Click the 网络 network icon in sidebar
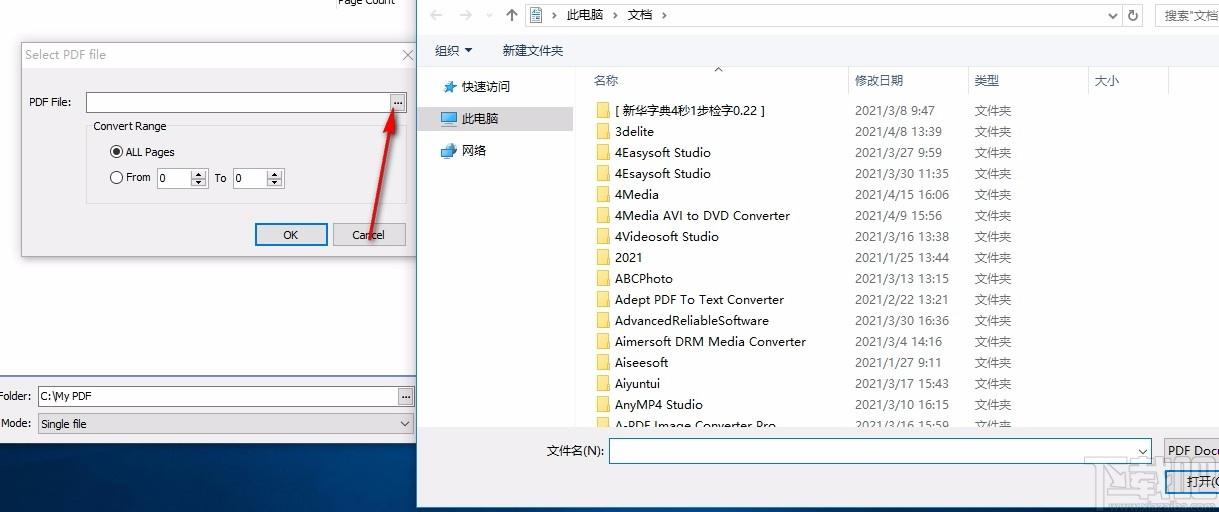Viewport: 1219px width, 512px height. click(x=449, y=150)
